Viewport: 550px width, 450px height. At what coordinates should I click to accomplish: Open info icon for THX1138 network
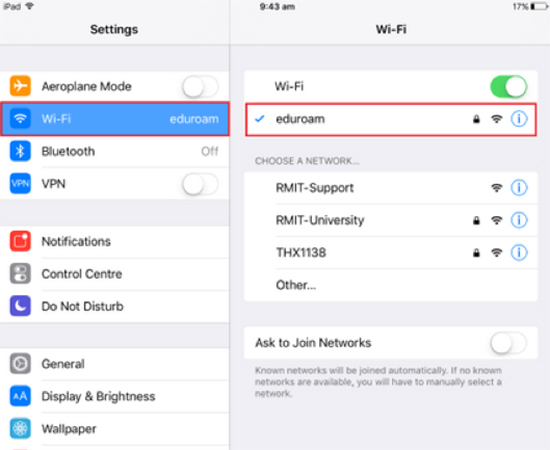(x=519, y=253)
